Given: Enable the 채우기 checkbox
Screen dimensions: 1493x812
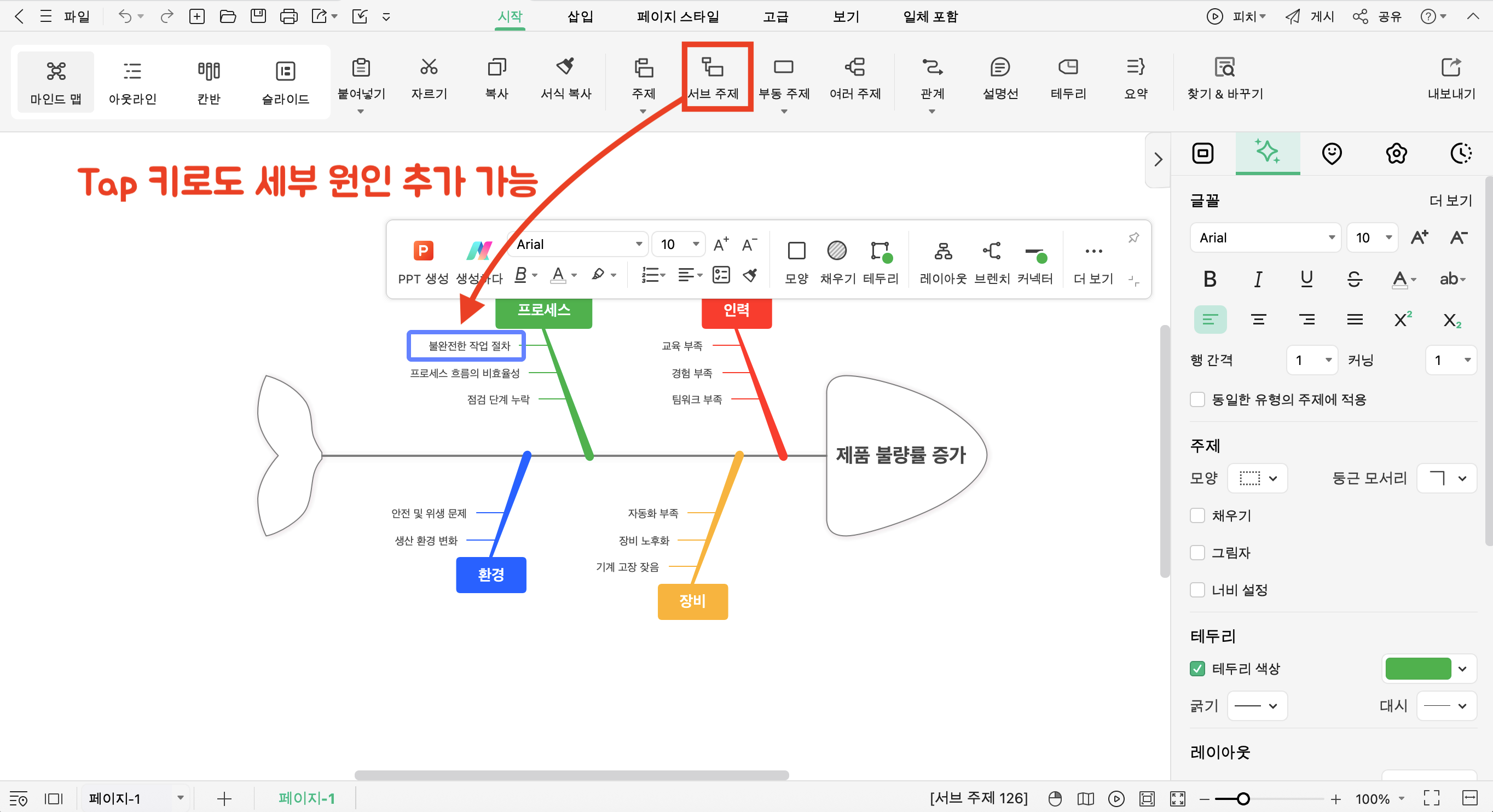Looking at the screenshot, I should (1197, 515).
